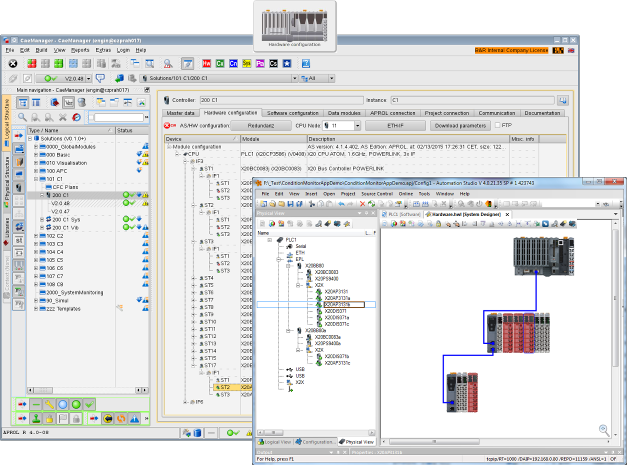Viewport: 627px width, 465px height.
Task: Click the database cylinder icon in CaeManager status bar
Action: pos(197,433)
